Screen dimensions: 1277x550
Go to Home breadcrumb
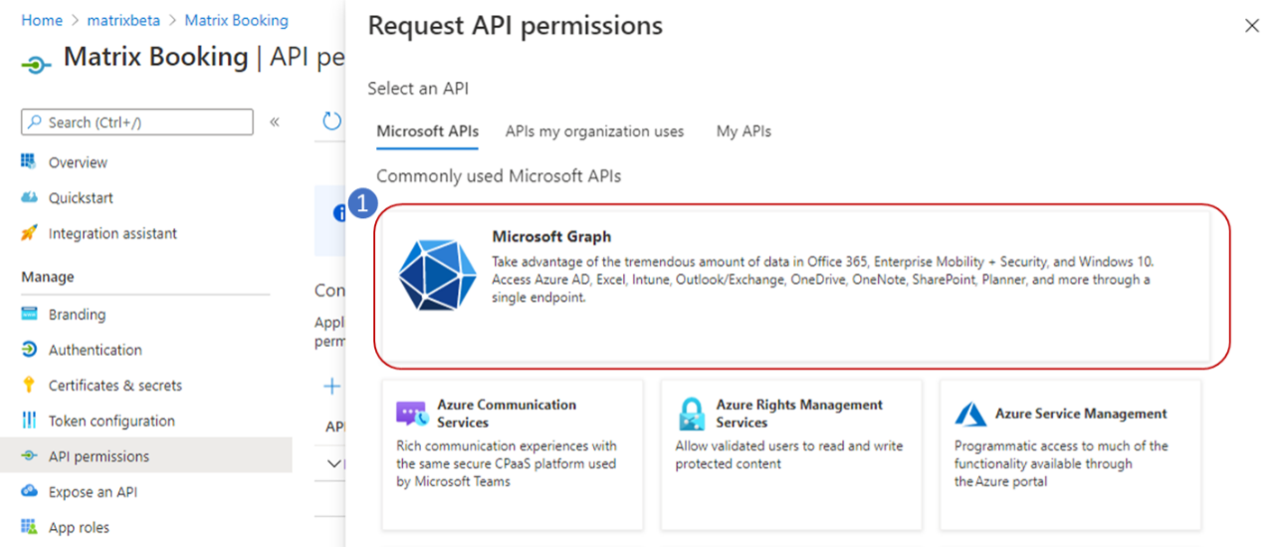pos(42,20)
